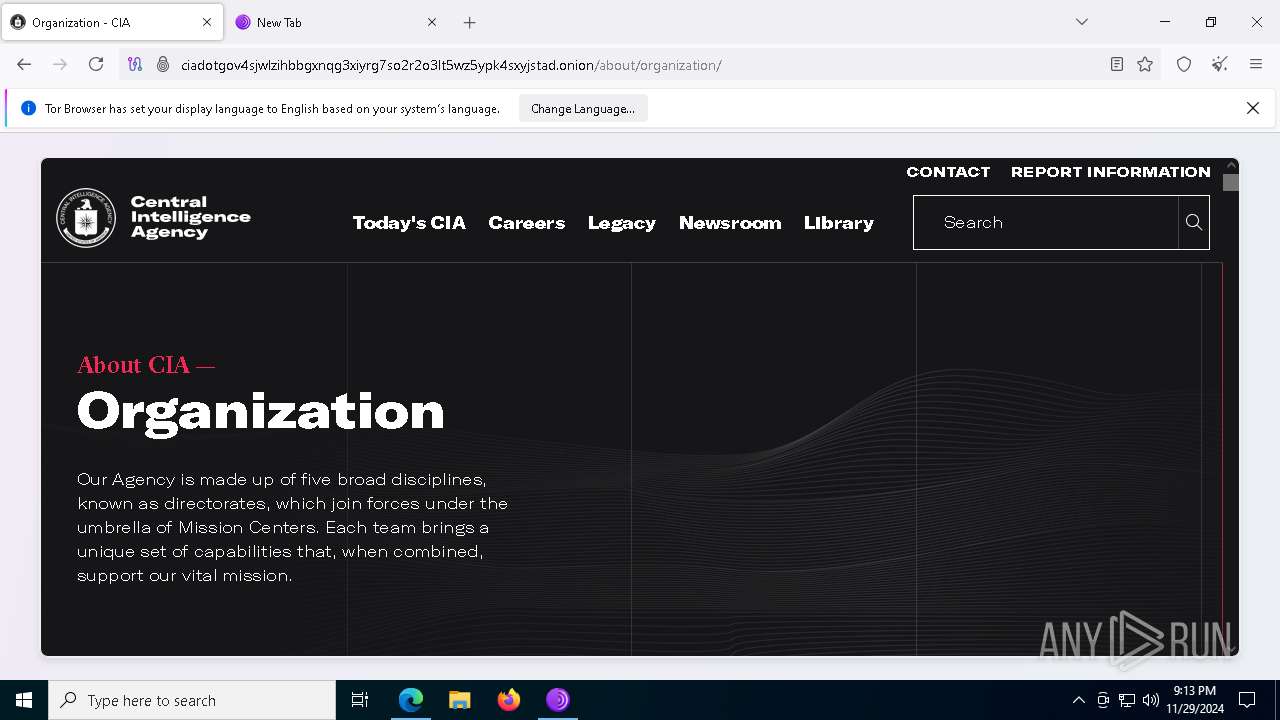Open File Explorer from taskbar
The height and width of the screenshot is (720, 1280).
point(460,700)
